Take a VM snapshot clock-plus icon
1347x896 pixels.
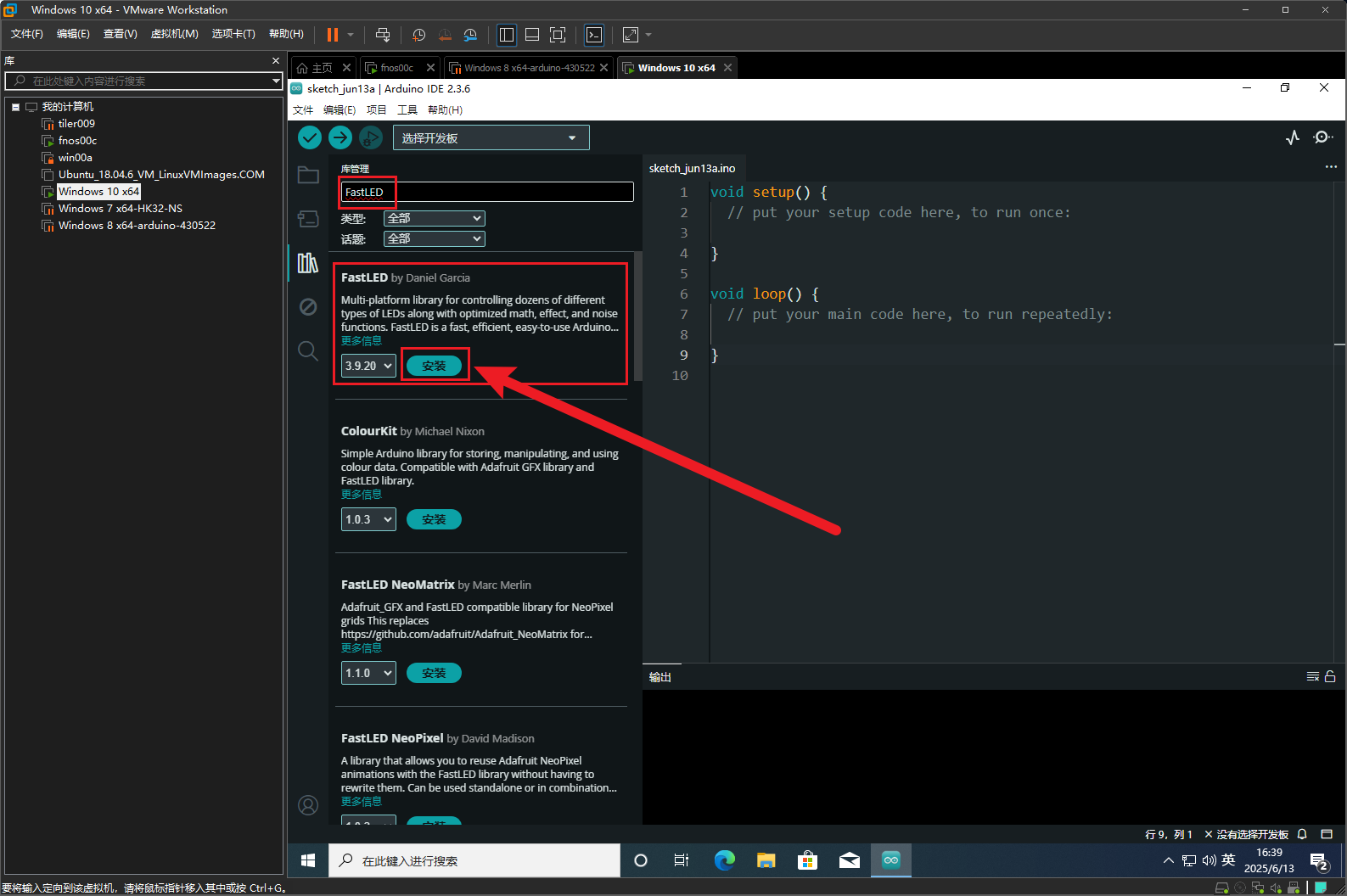point(418,35)
